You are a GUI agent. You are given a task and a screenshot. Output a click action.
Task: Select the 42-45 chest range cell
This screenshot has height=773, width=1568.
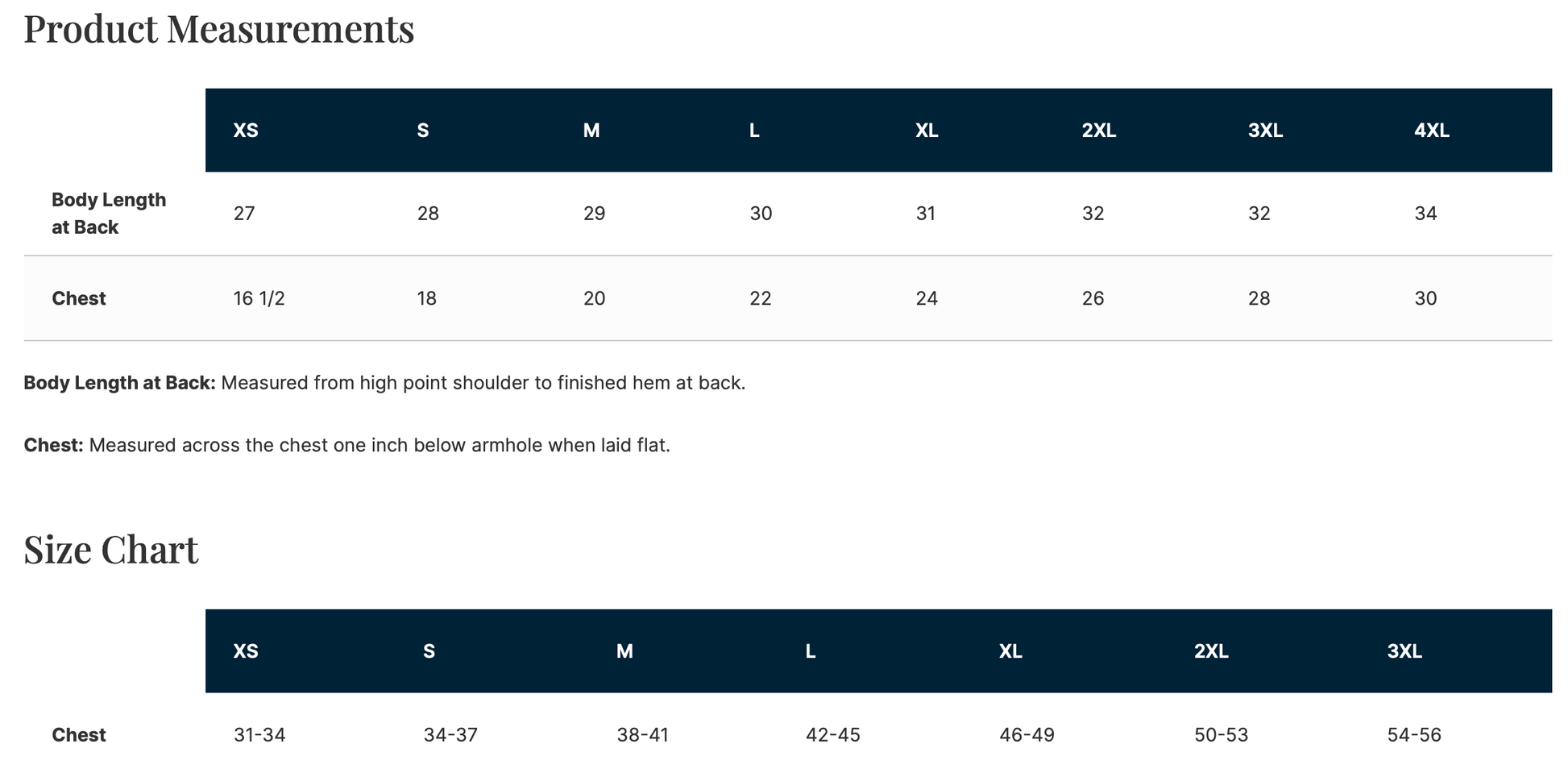pos(832,735)
